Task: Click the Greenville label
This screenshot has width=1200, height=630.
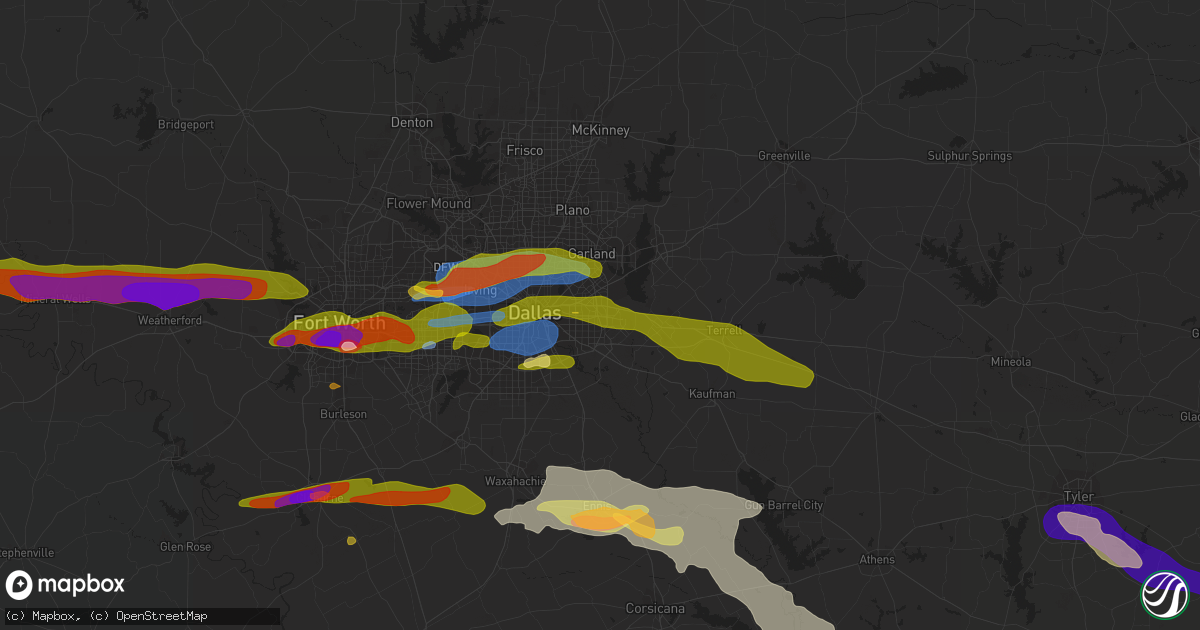Action: tap(784, 156)
